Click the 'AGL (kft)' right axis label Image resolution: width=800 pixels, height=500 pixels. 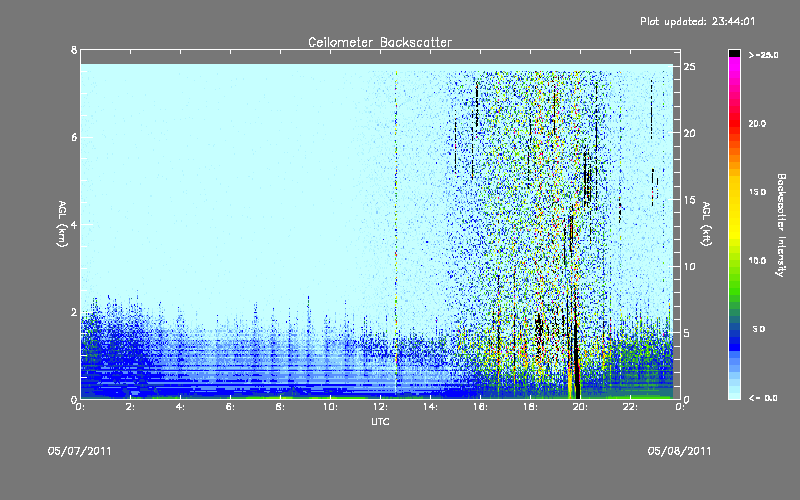tap(706, 224)
